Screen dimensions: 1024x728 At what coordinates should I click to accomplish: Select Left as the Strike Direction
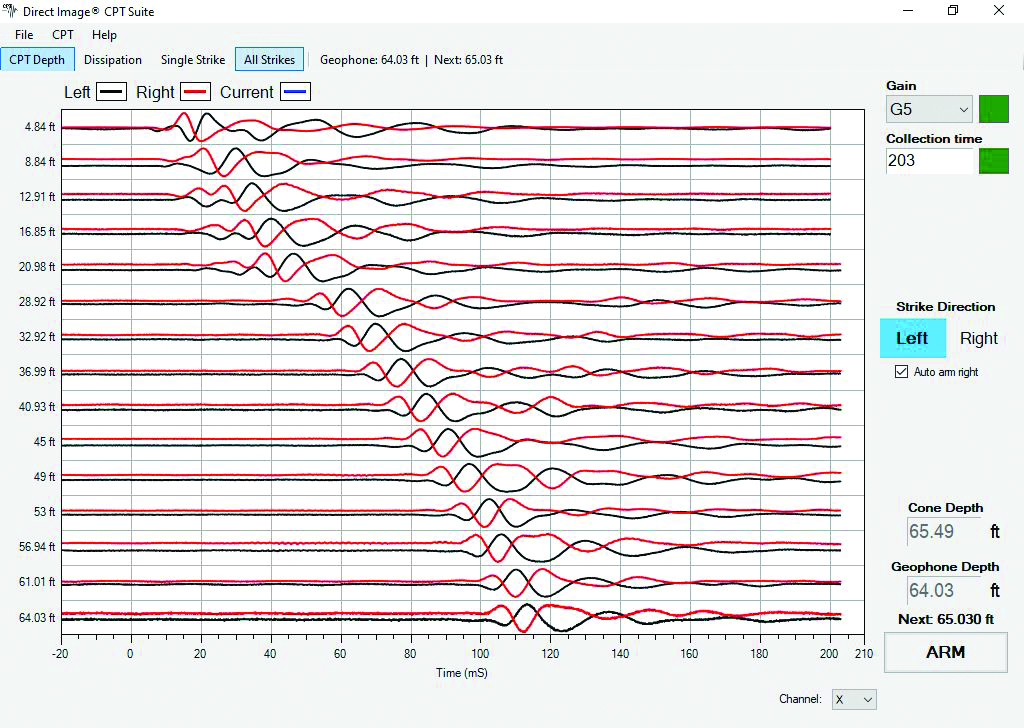point(912,338)
